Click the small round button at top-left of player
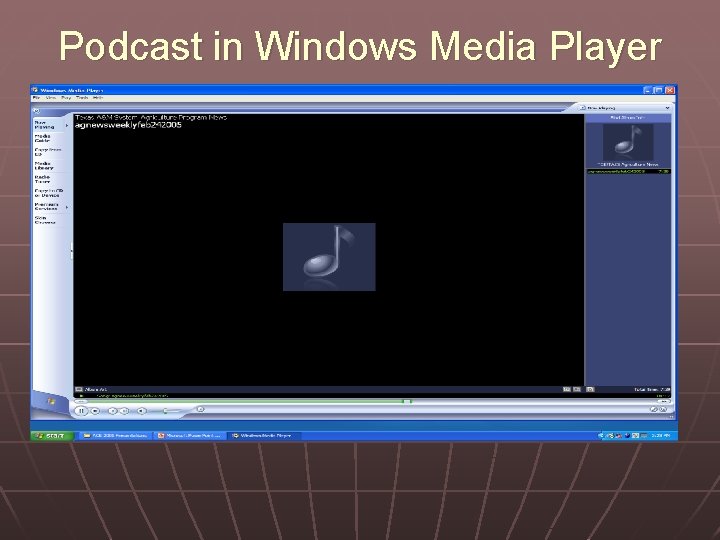 click(x=37, y=111)
